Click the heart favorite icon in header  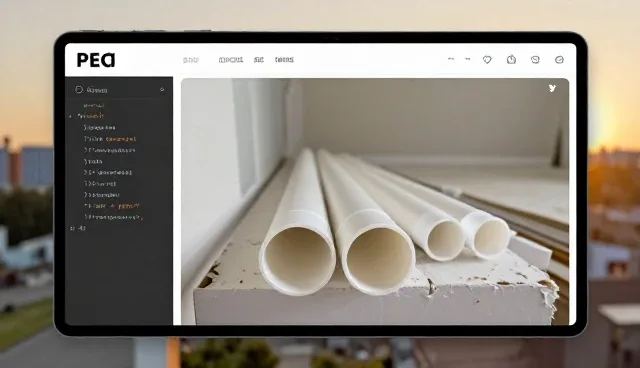[x=487, y=60]
